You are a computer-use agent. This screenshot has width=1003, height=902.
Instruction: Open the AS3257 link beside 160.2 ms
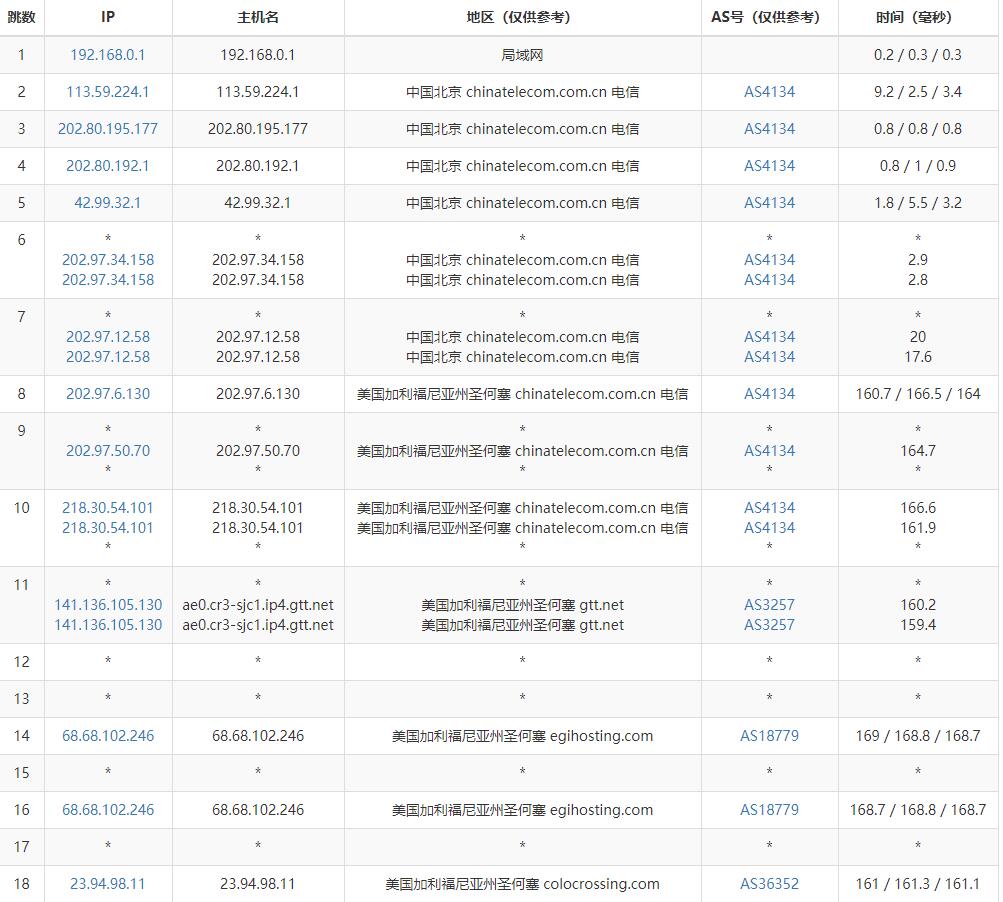[x=770, y=605]
